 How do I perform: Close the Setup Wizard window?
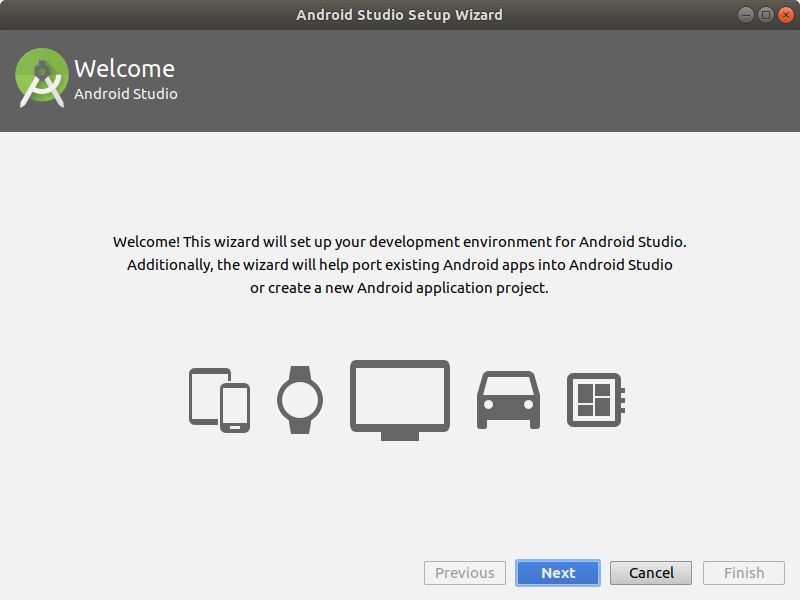[x=786, y=15]
